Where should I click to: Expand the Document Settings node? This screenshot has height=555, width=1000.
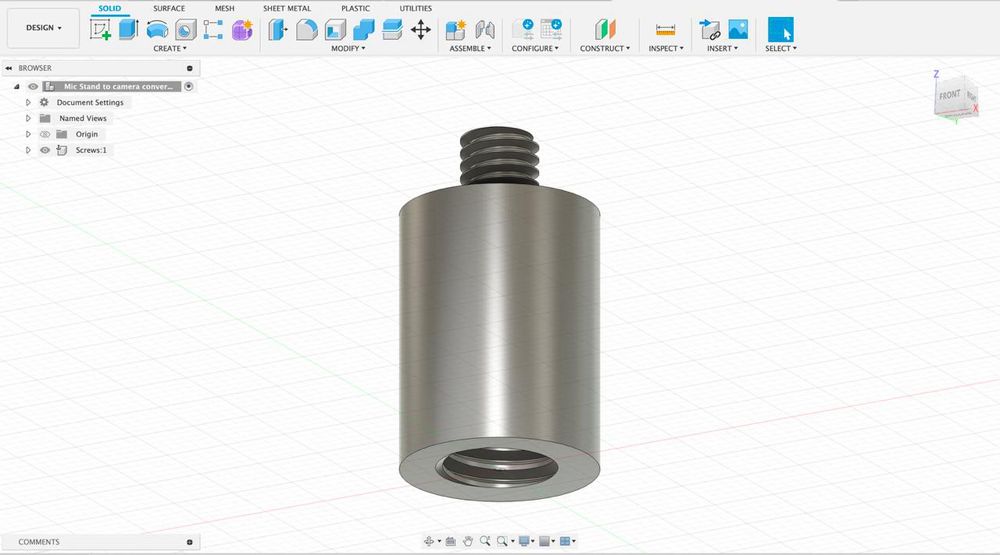[28, 102]
